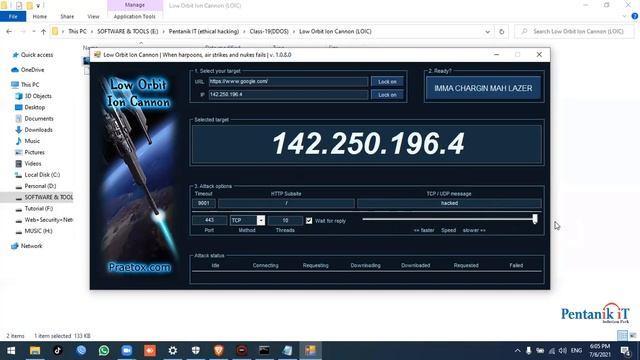This screenshot has height=360, width=640.
Task: Open Settings gear from the taskbar
Action: tap(173, 351)
